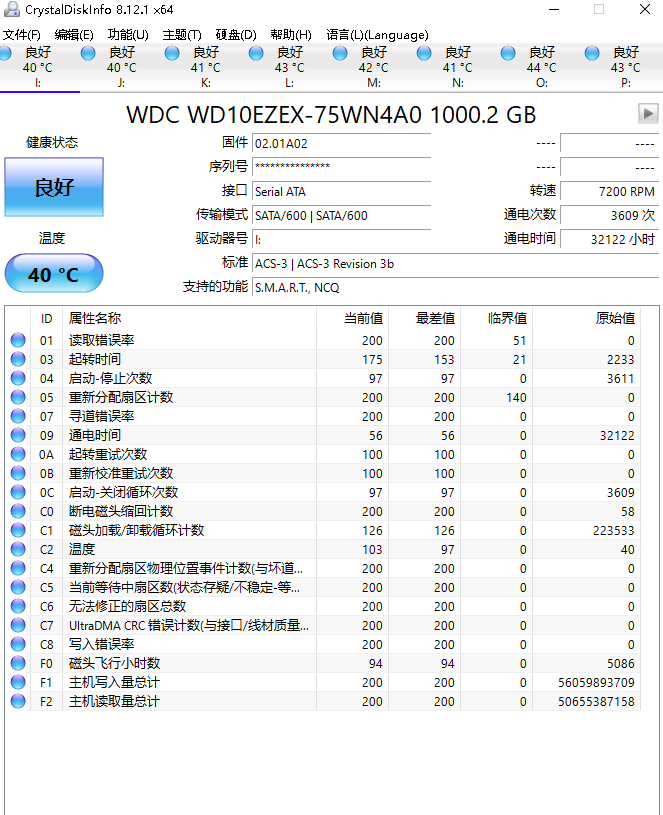Click status icon for attribute C6 无法修正的扇区总数
This screenshot has height=815, width=663.
(x=18, y=606)
